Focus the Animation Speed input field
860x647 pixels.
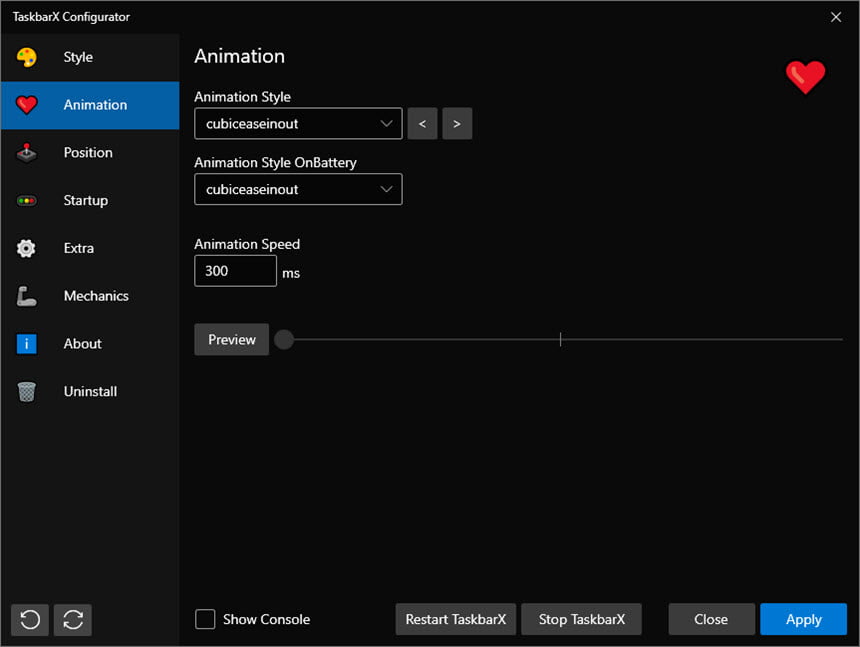coord(235,271)
